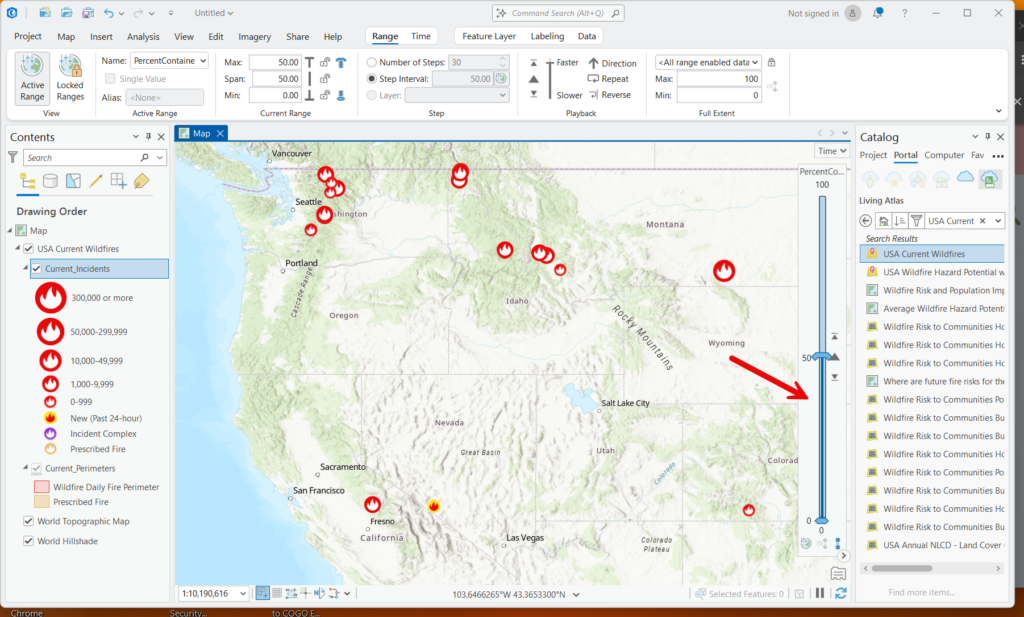1024x617 pixels.
Task: Click the Contents filter funnel icon
Action: coord(12,157)
